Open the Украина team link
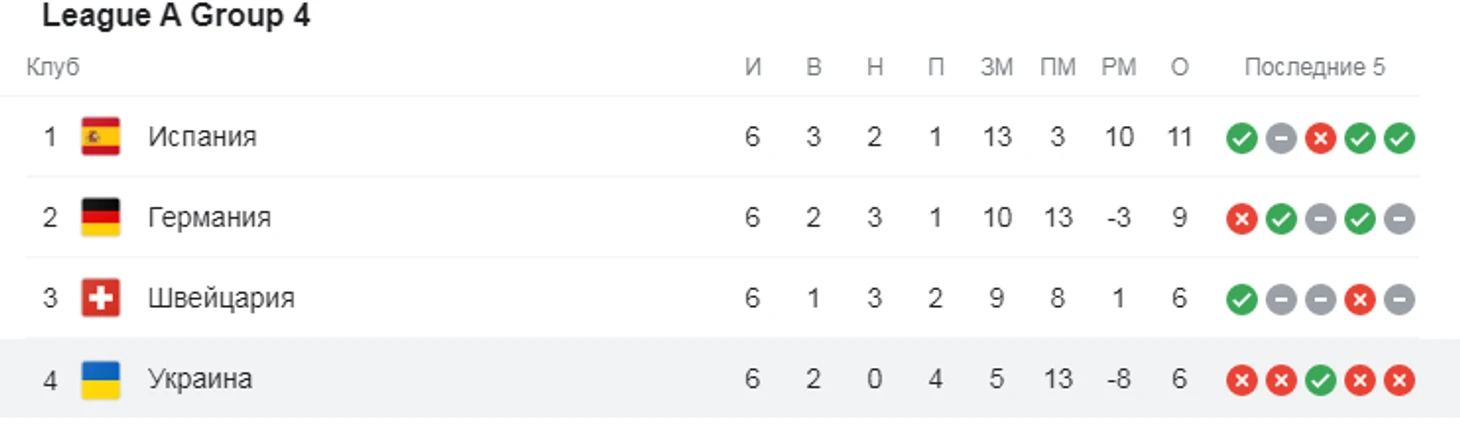This screenshot has width=1460, height=435. point(200,379)
